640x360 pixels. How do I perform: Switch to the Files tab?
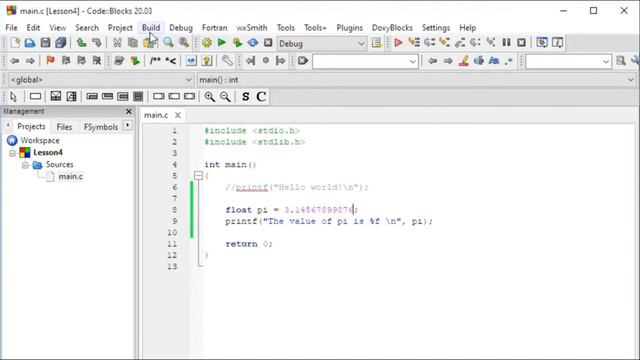[x=64, y=127]
